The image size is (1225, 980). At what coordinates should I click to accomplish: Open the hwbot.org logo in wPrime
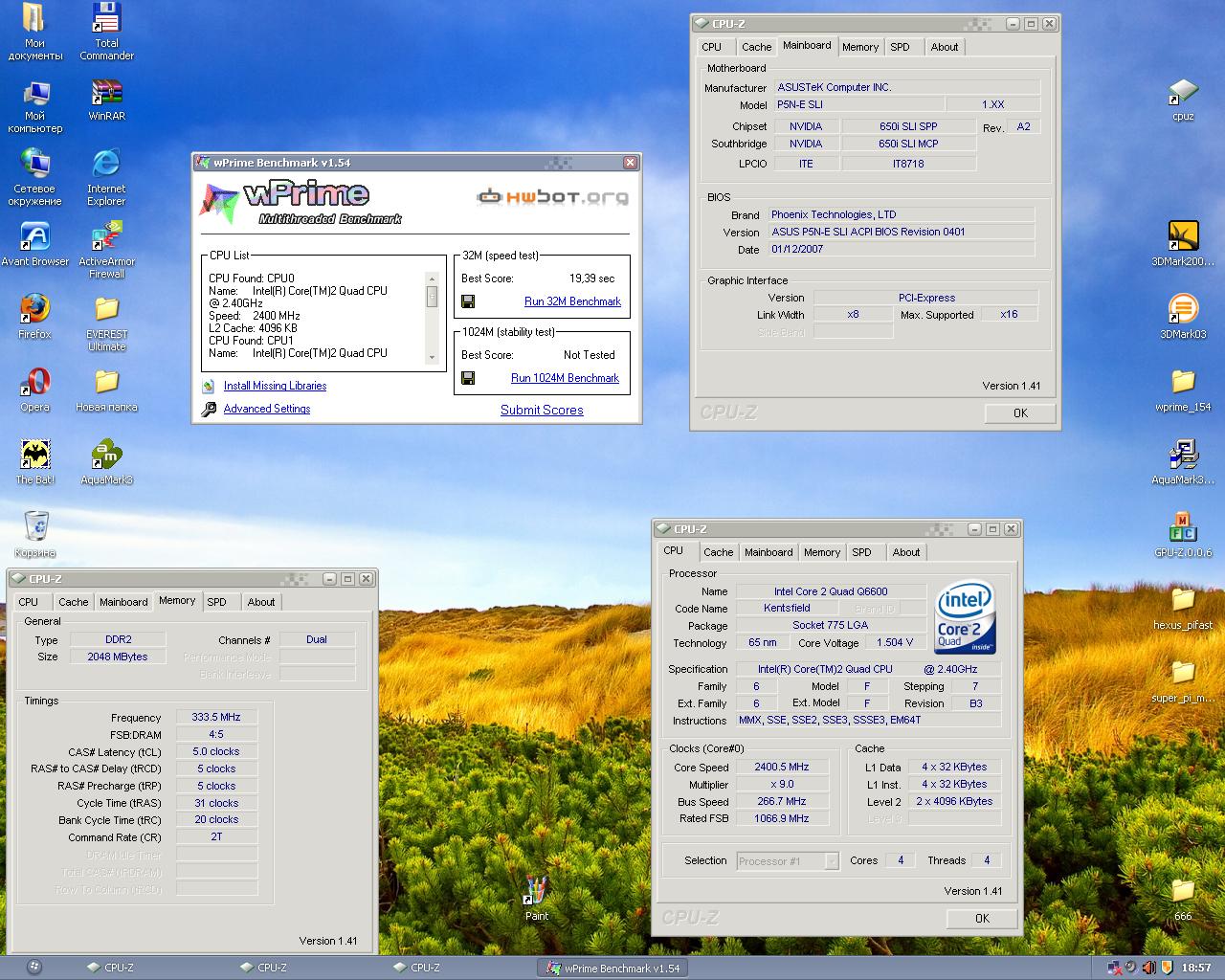[x=553, y=197]
